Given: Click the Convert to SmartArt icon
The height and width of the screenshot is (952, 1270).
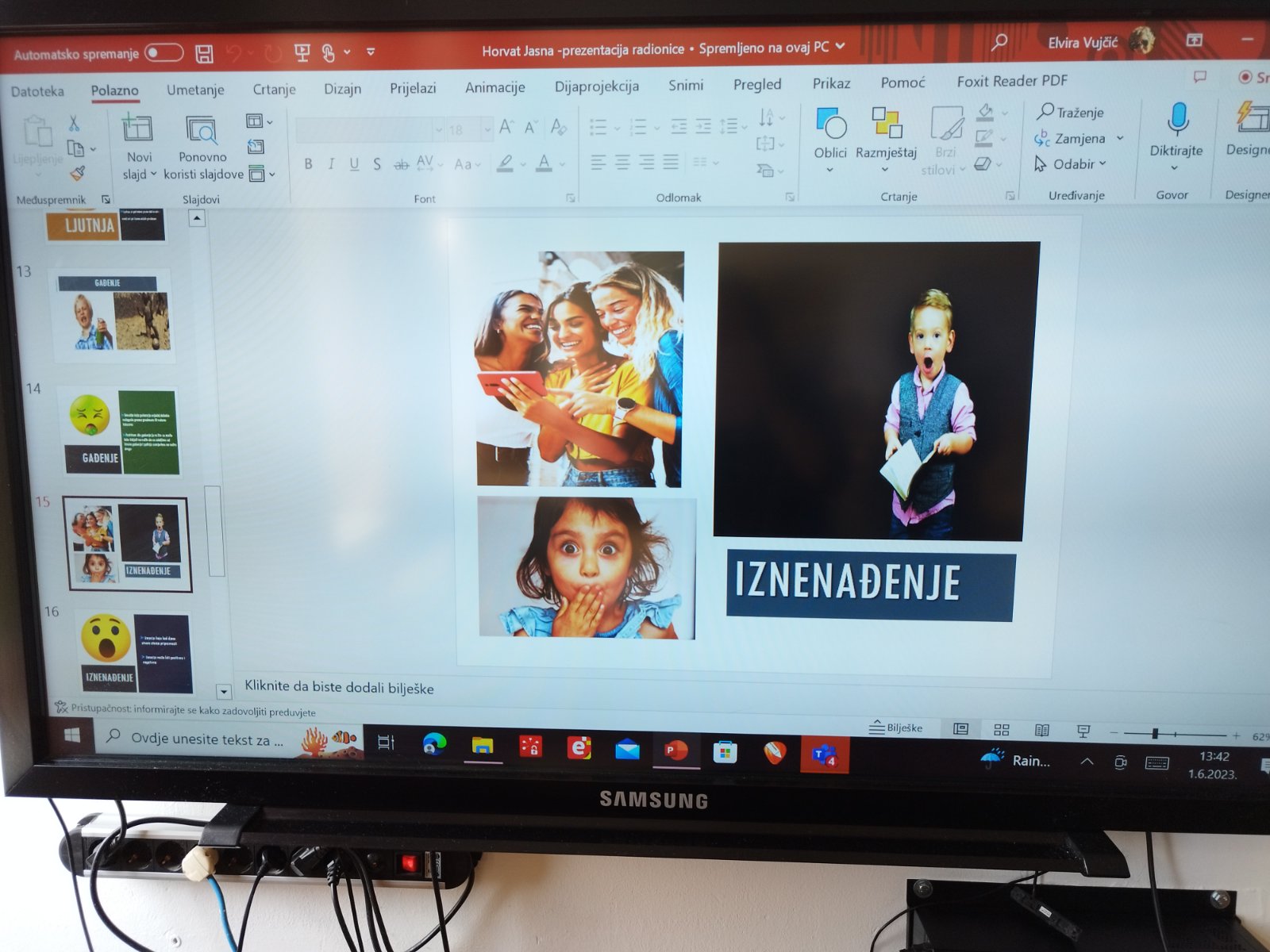Looking at the screenshot, I should [766, 170].
